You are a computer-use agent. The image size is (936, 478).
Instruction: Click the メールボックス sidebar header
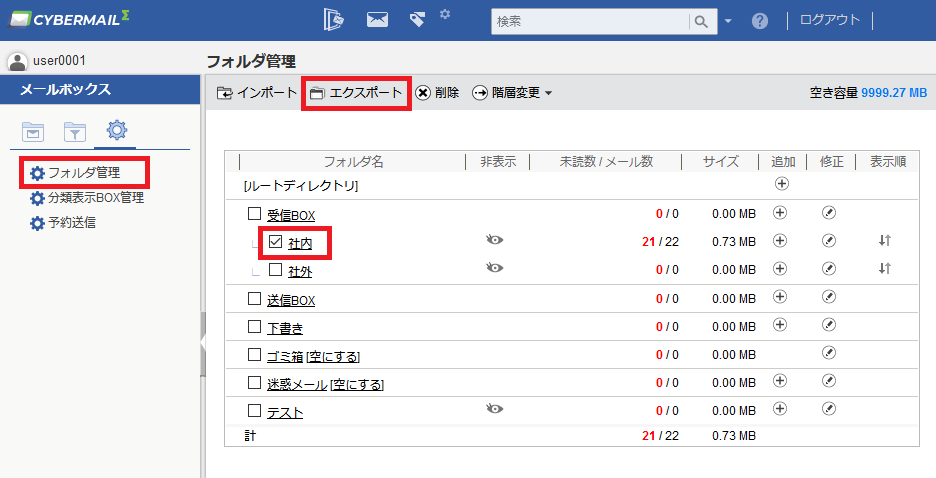tap(100, 90)
